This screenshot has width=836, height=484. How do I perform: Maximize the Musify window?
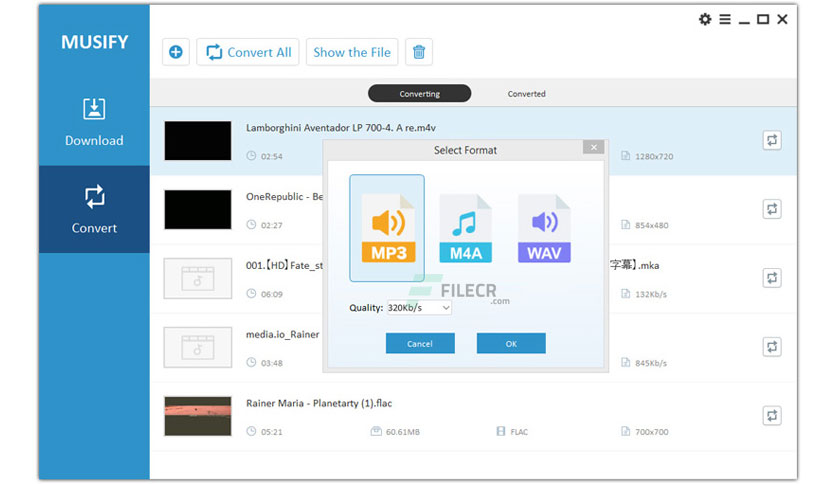click(763, 19)
